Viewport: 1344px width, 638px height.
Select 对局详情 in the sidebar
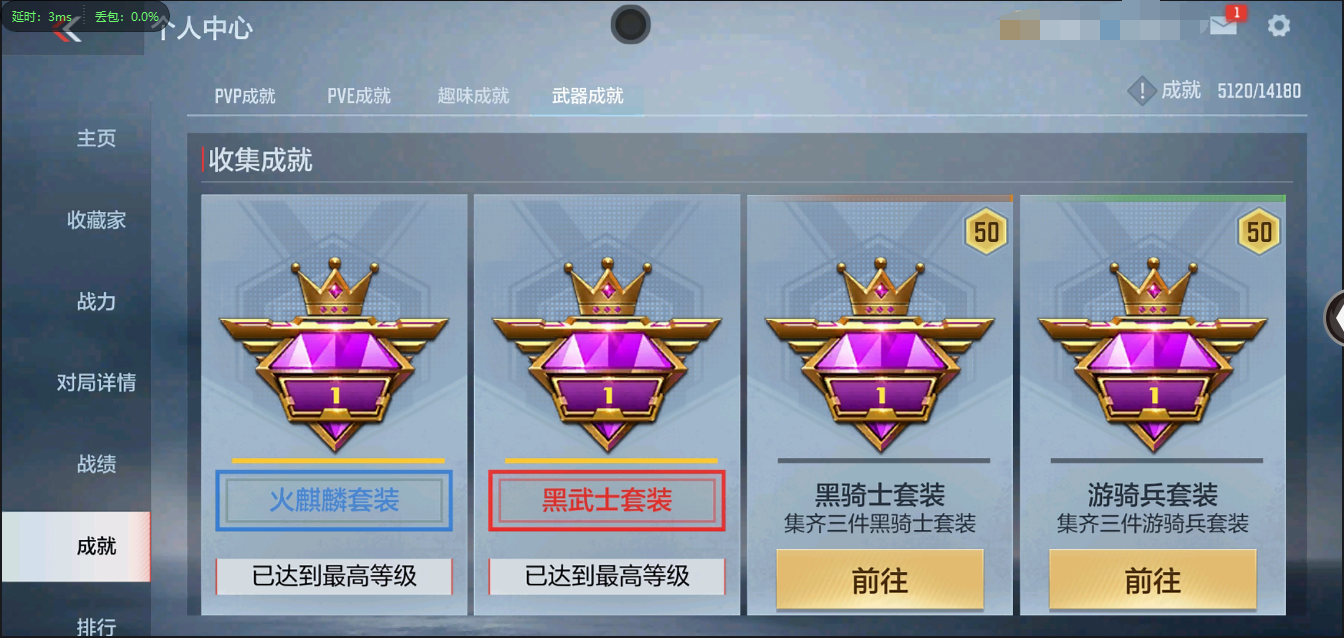point(97,382)
